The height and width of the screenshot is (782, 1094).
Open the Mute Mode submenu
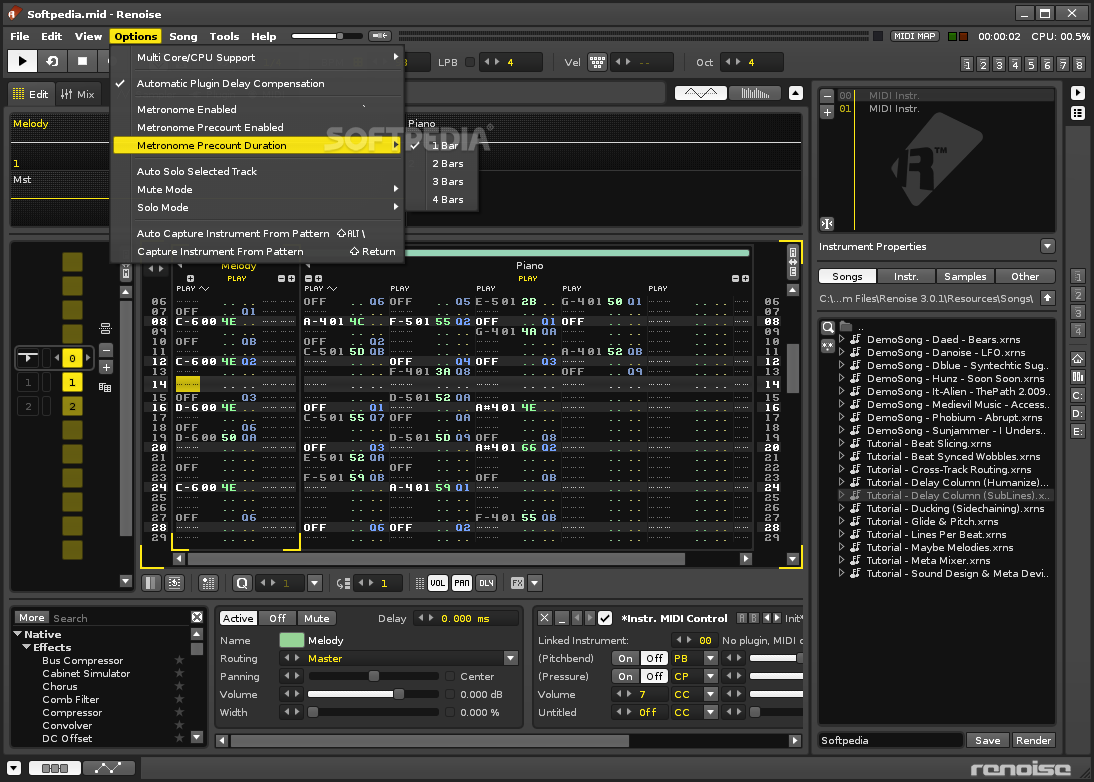[x=258, y=189]
